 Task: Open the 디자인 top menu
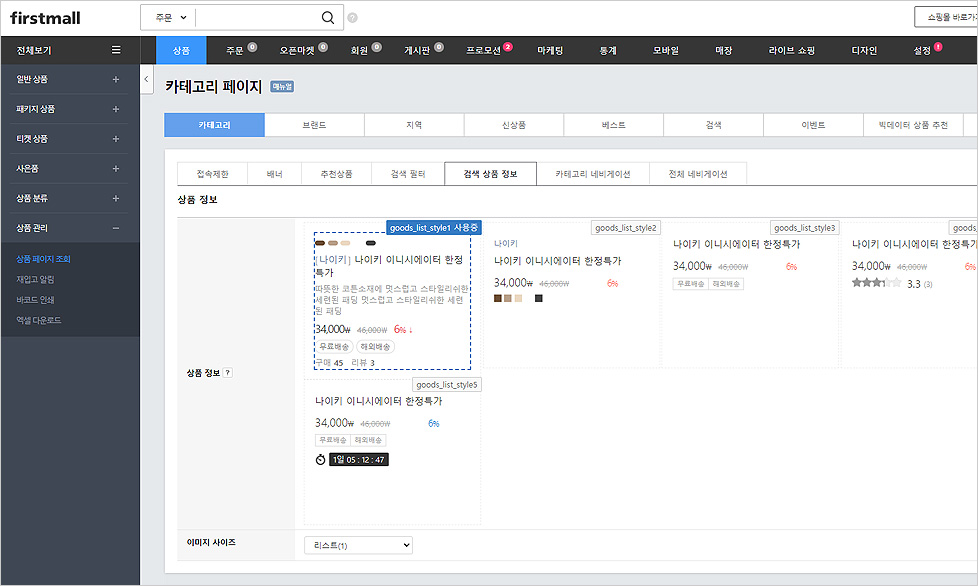[864, 50]
